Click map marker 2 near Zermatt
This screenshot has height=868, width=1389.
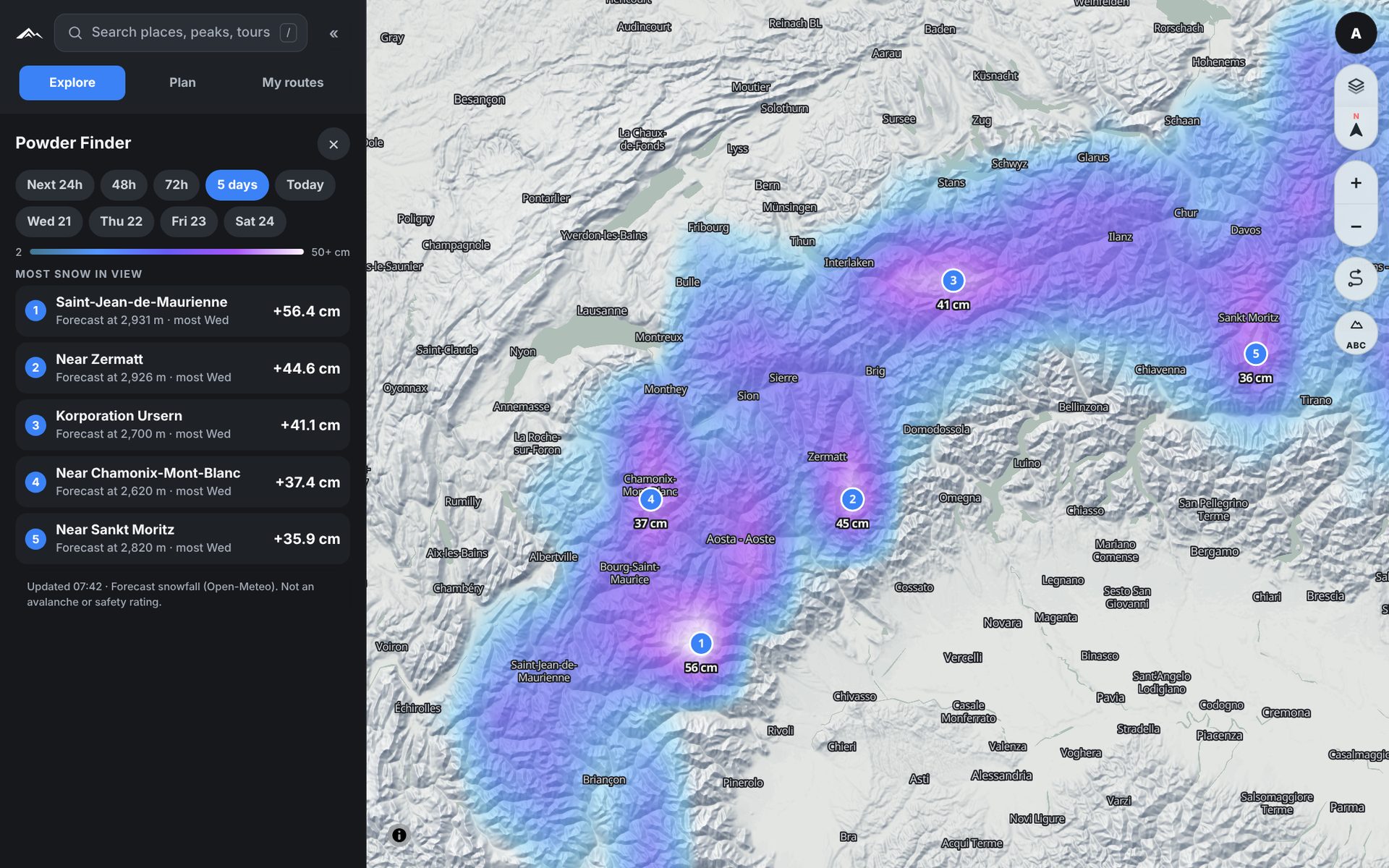coord(852,499)
